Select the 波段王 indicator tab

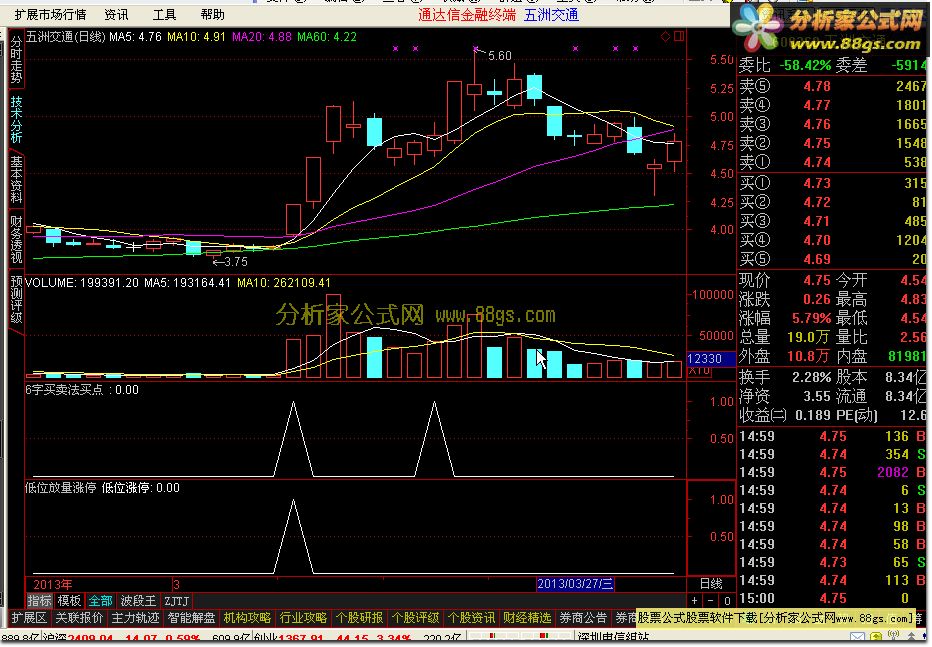tap(138, 601)
